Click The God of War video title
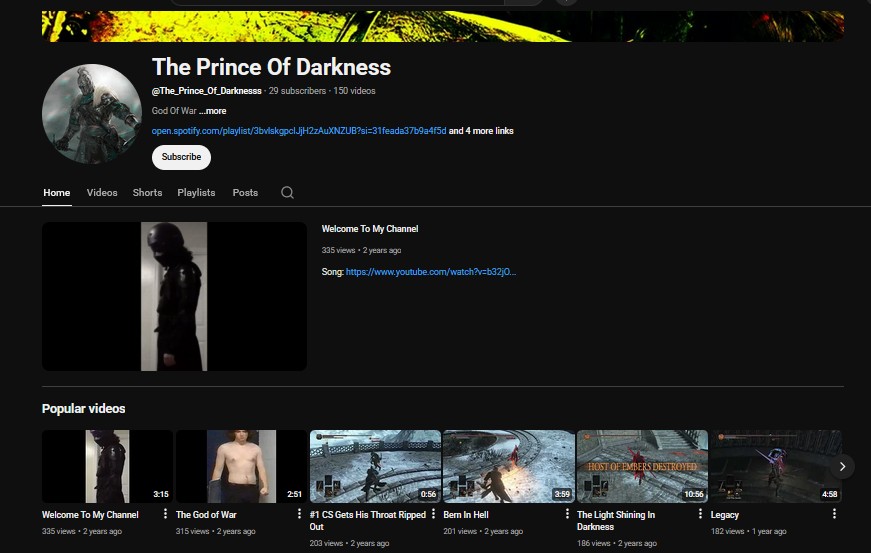Viewport: 871px width, 553px height. (x=206, y=515)
